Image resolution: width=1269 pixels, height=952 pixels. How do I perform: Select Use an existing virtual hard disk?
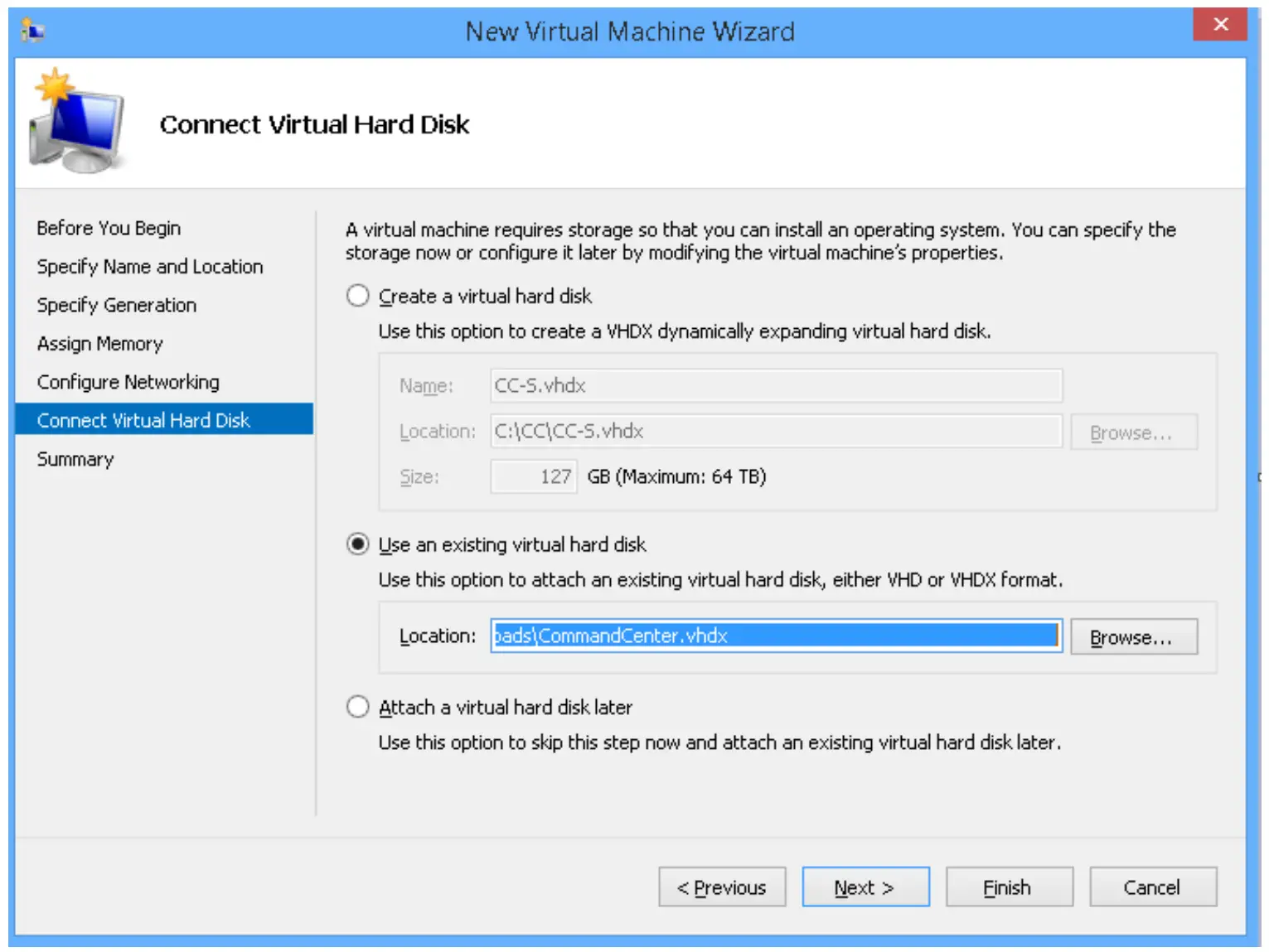tap(358, 544)
